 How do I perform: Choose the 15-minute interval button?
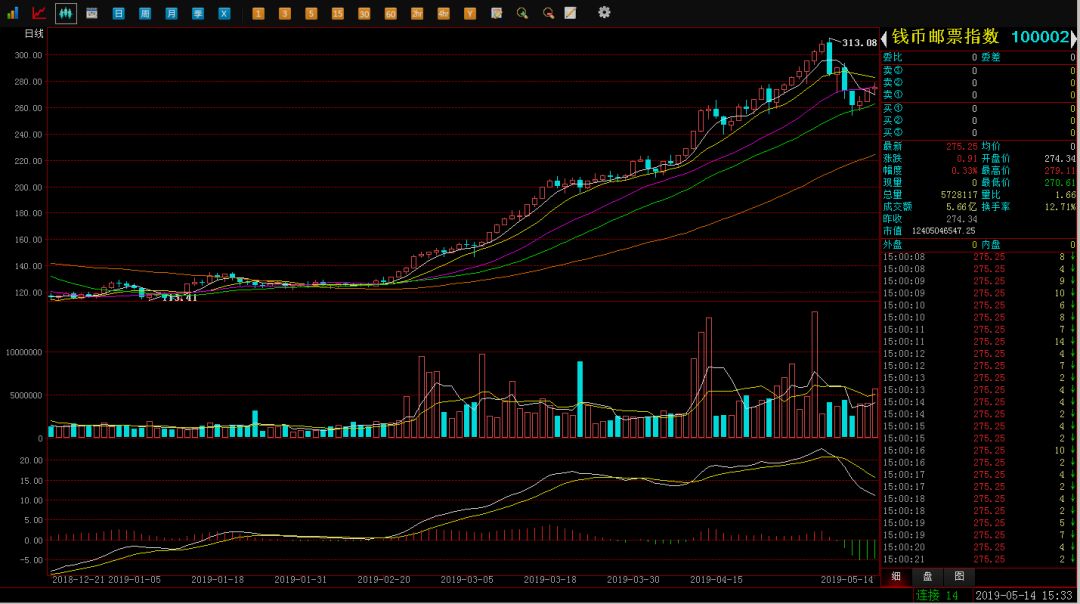pos(338,13)
